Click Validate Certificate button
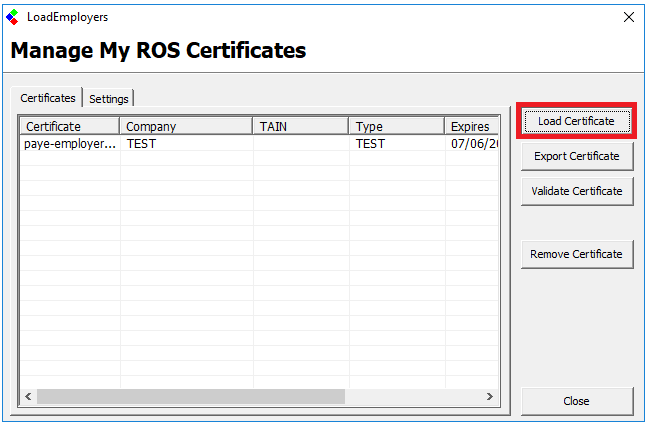The width and height of the screenshot is (650, 426). [x=577, y=191]
